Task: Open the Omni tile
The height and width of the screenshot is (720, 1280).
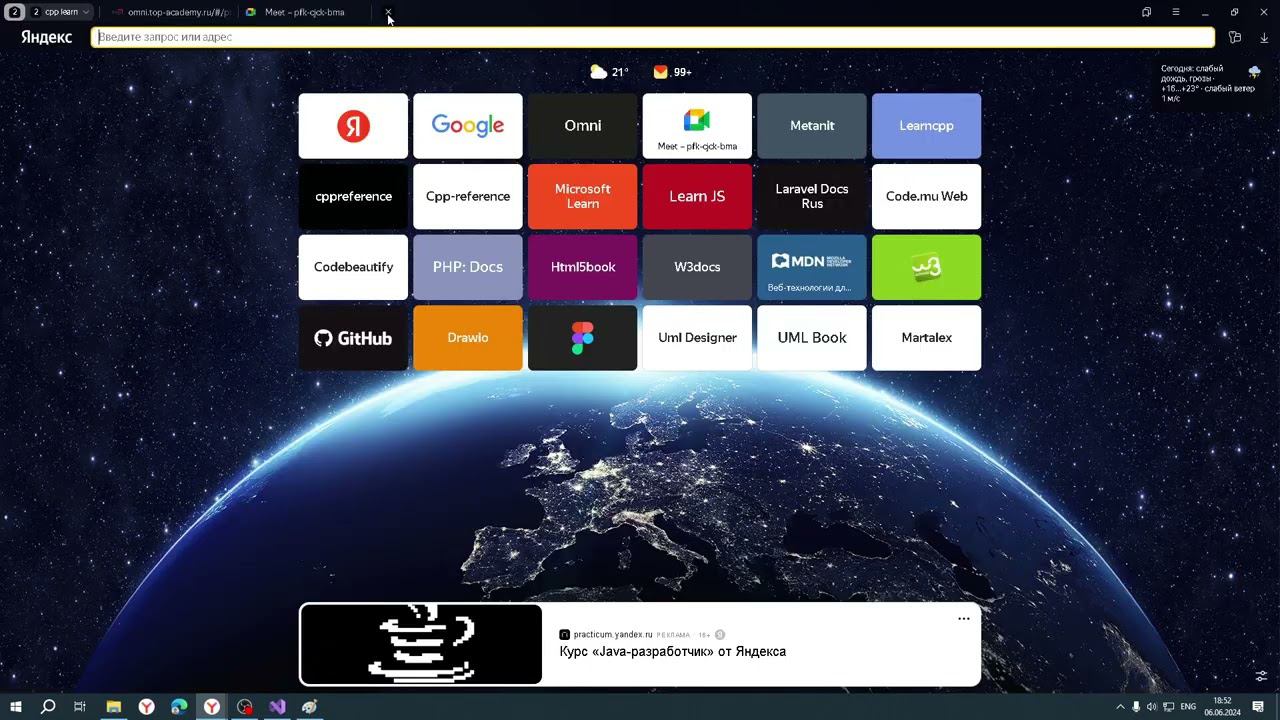Action: (x=583, y=126)
